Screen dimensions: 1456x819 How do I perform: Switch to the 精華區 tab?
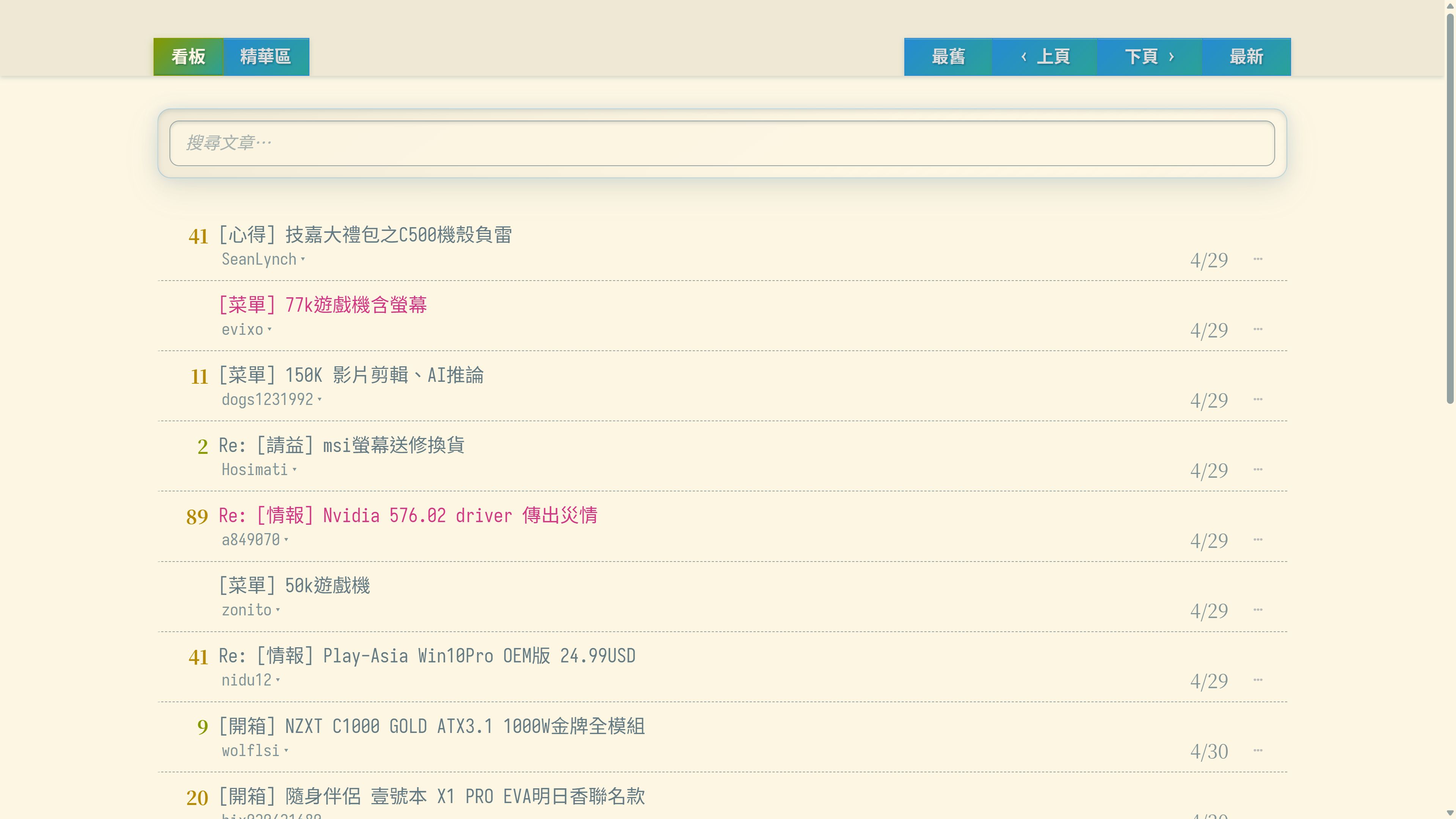click(x=266, y=56)
